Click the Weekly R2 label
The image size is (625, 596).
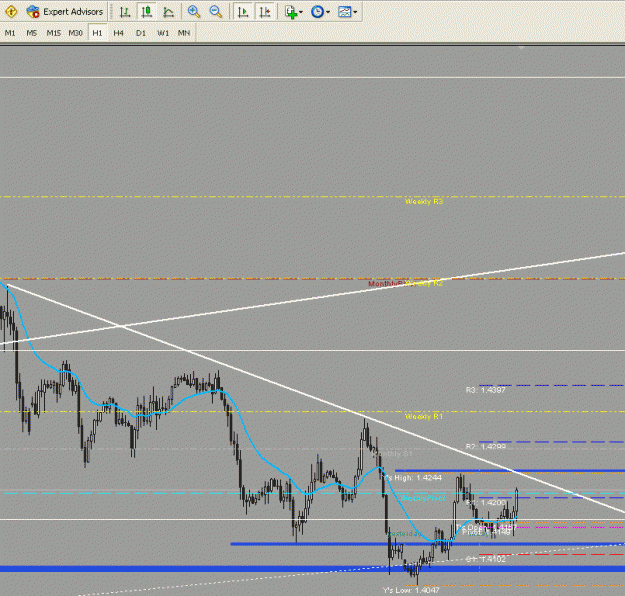424,283
